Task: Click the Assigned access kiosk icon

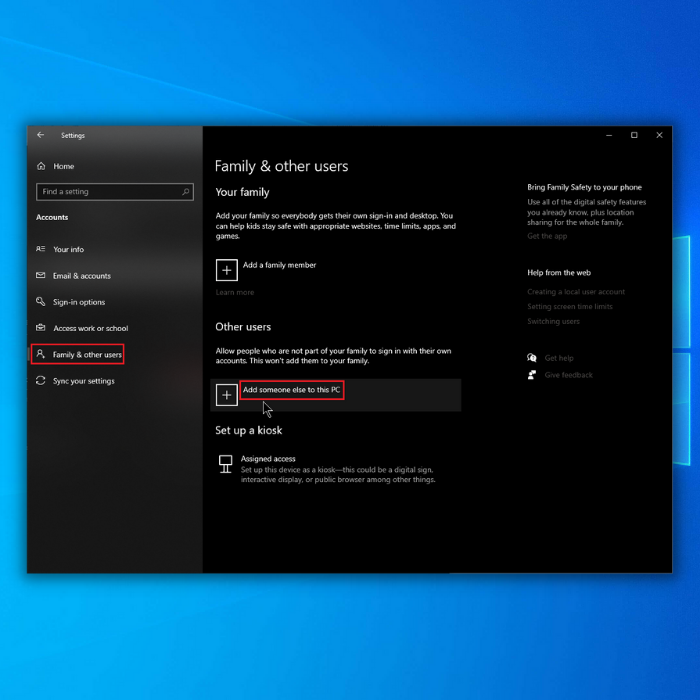Action: [225, 464]
